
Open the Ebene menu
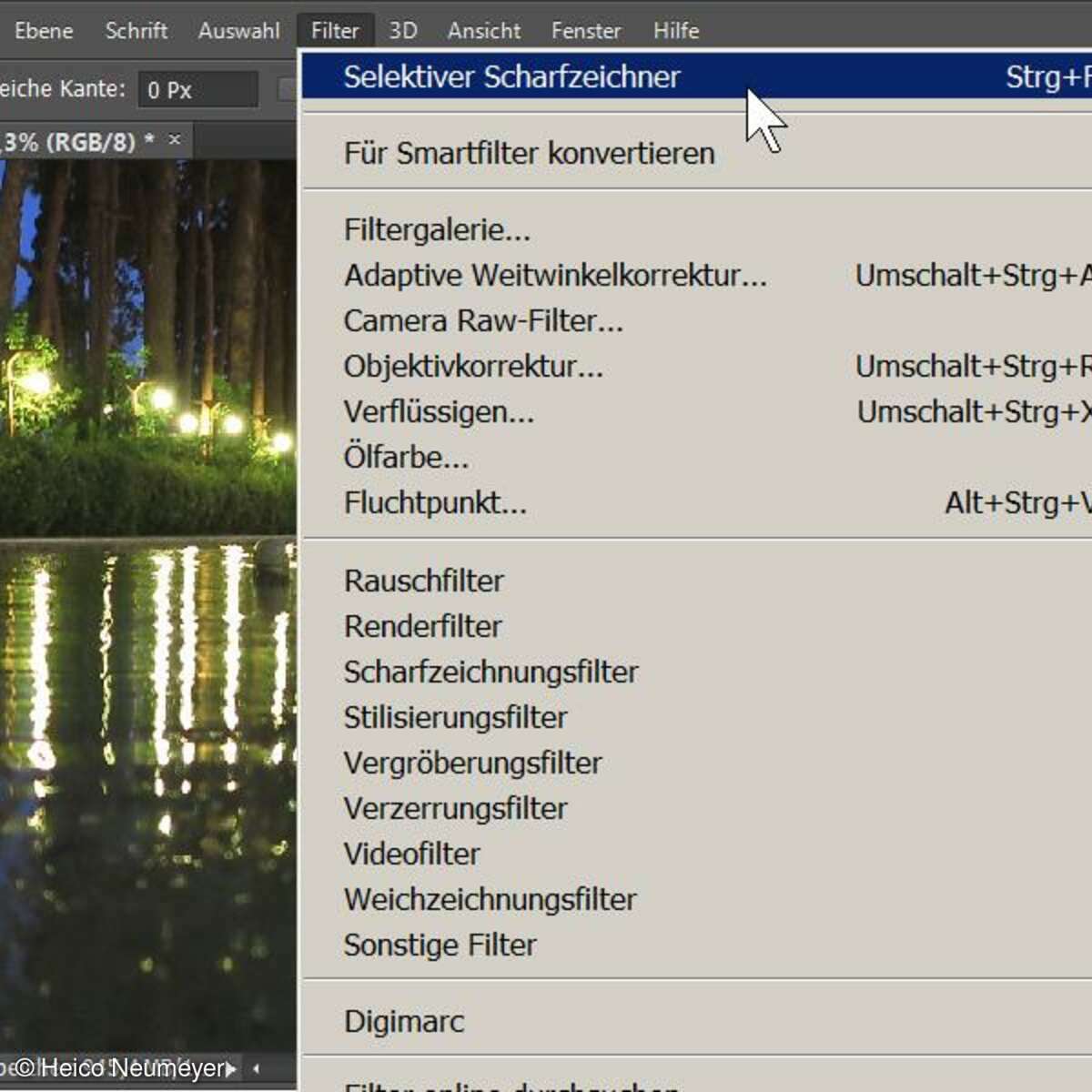click(x=43, y=31)
